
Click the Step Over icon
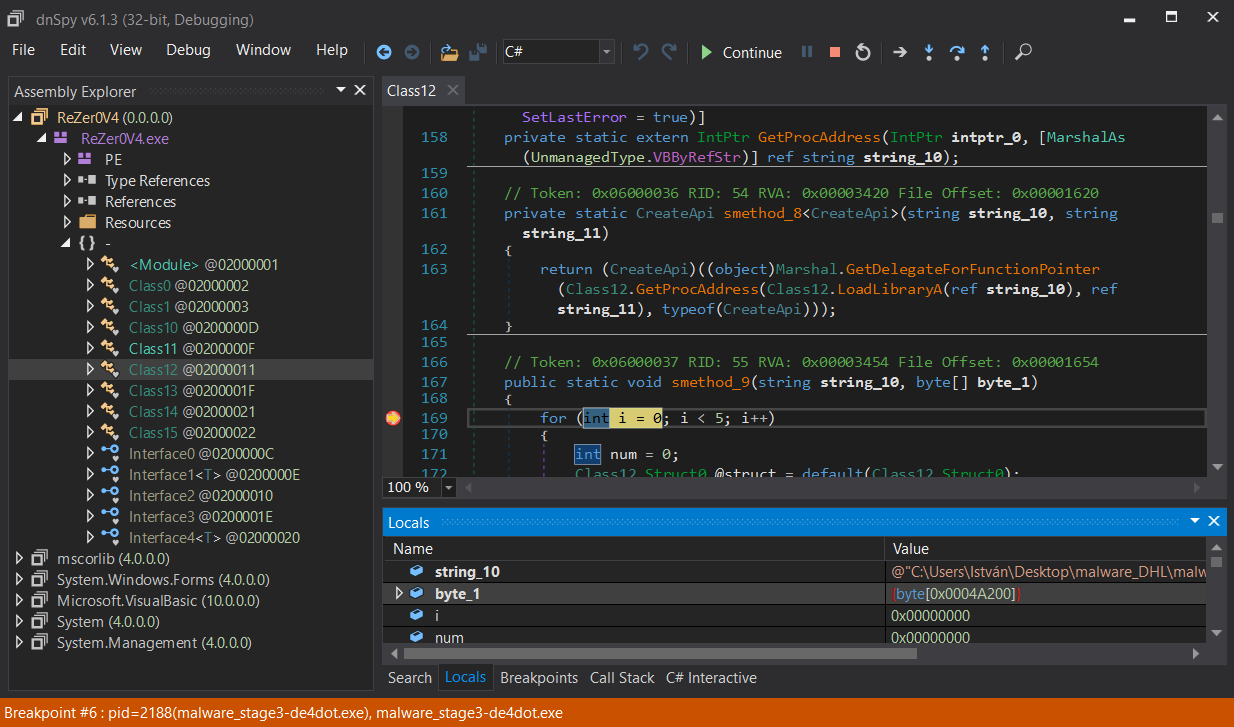coord(957,52)
